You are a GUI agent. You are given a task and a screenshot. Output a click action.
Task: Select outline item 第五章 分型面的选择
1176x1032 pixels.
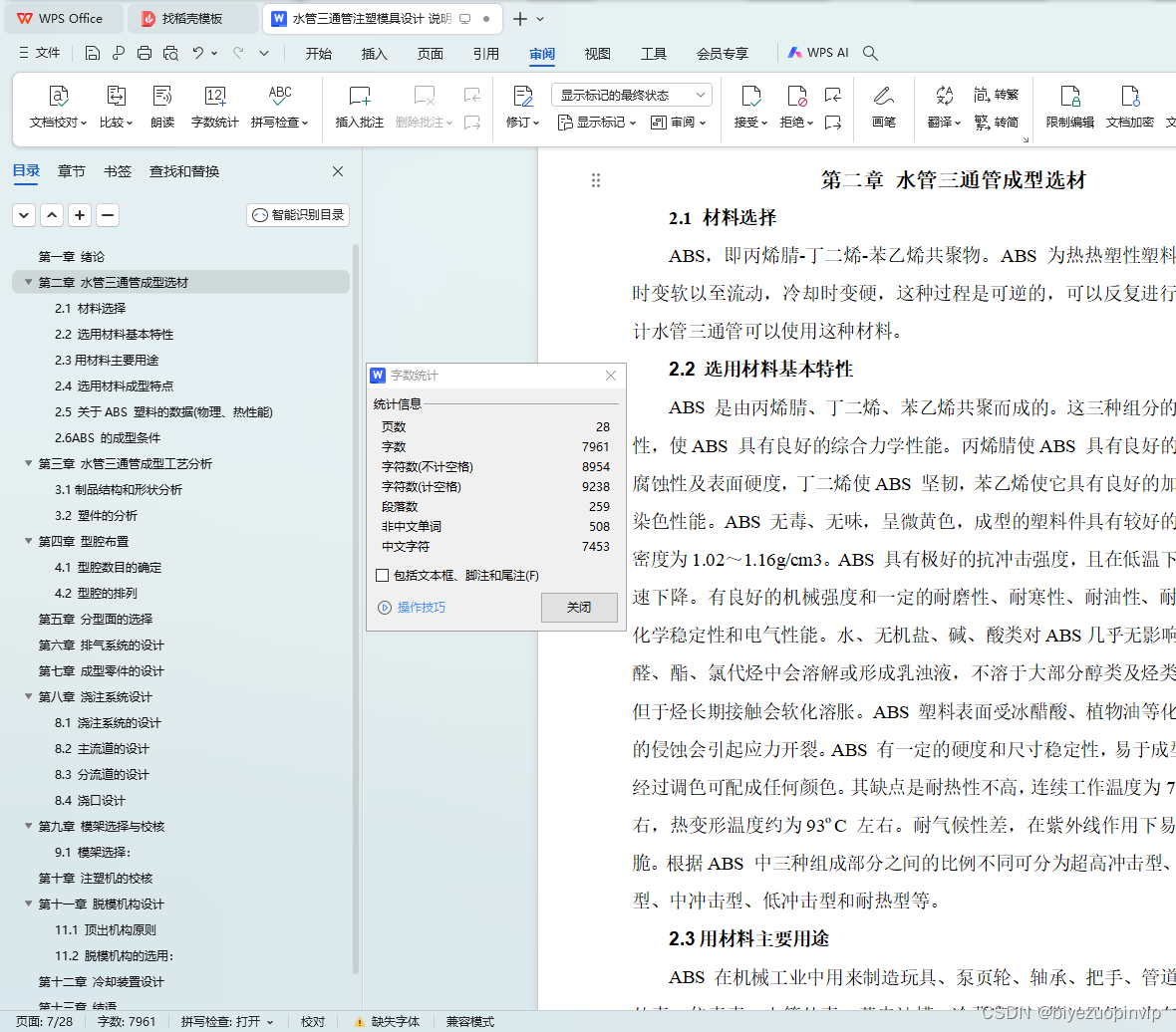pyautogui.click(x=96, y=619)
